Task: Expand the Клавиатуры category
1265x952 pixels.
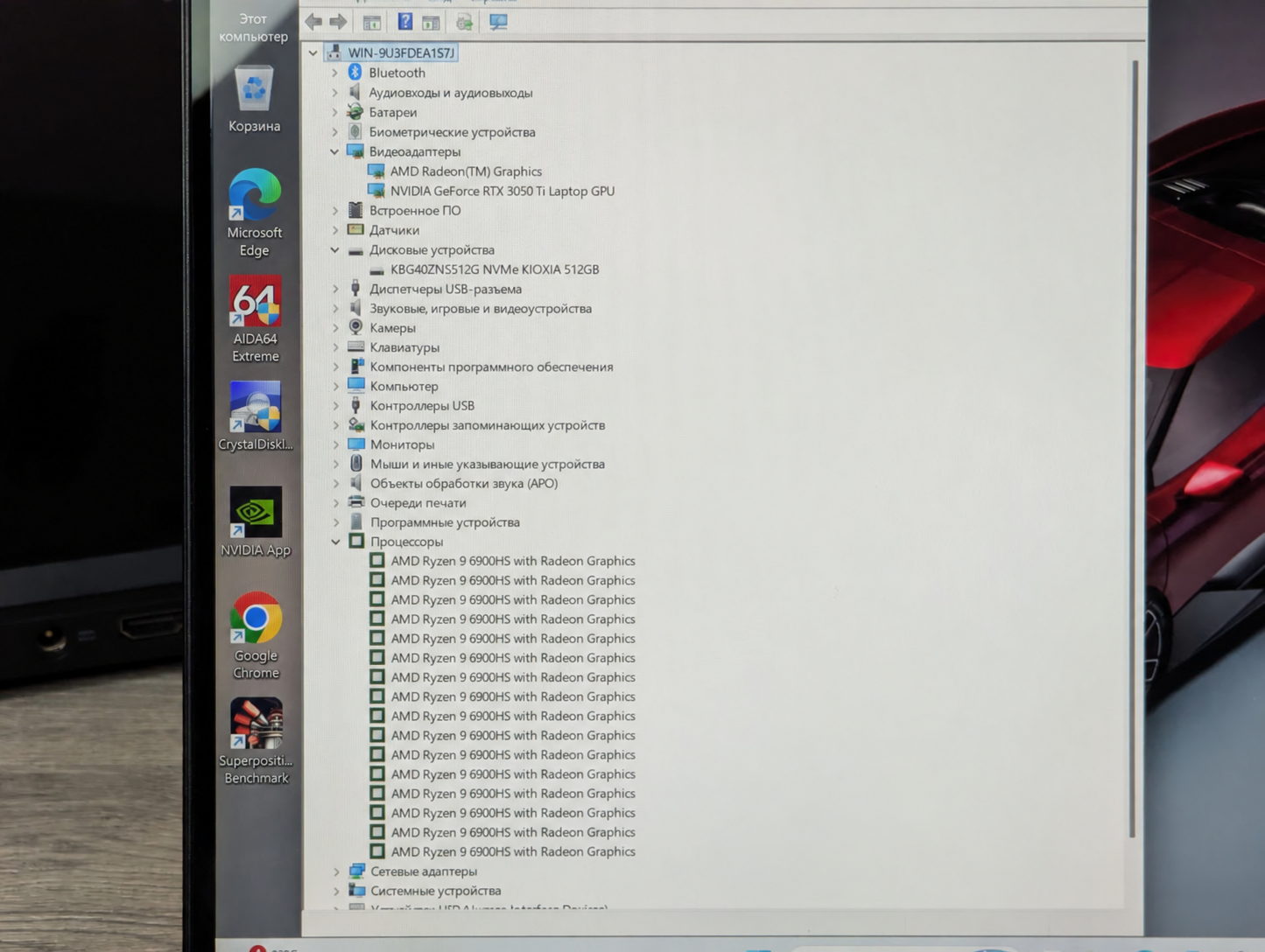Action: (x=335, y=347)
